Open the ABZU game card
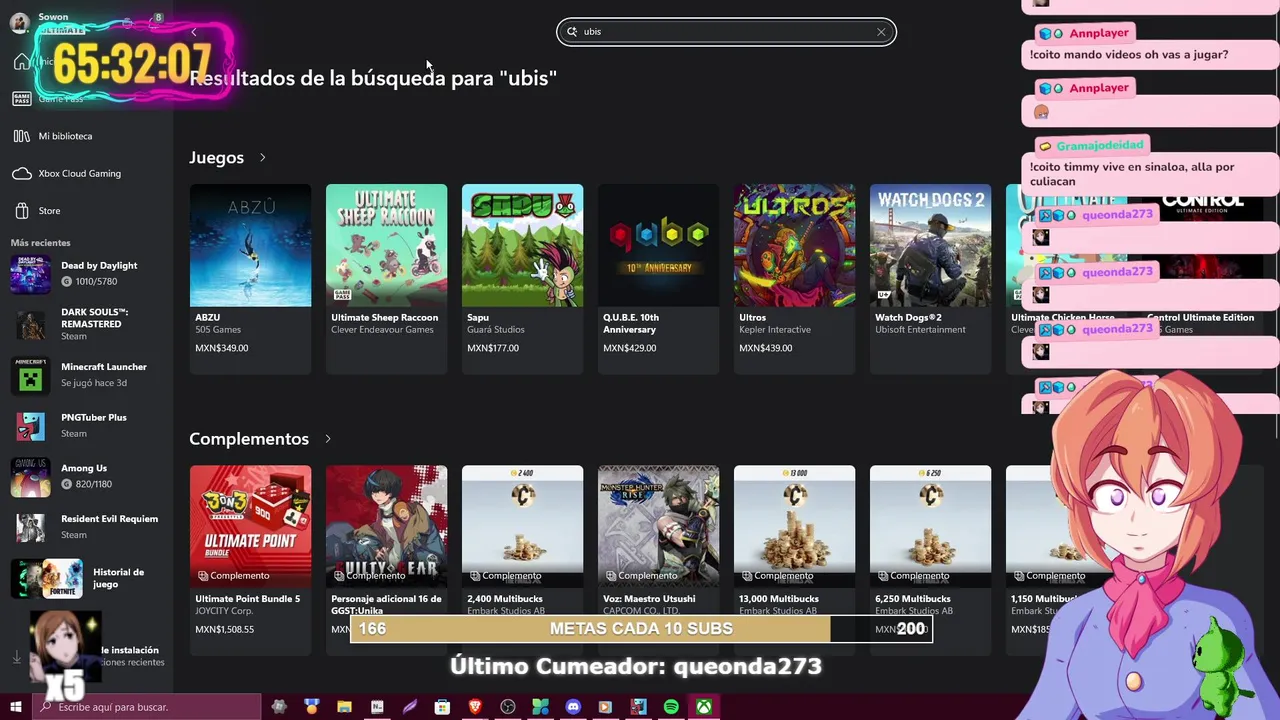The height and width of the screenshot is (720, 1280). 250,278
